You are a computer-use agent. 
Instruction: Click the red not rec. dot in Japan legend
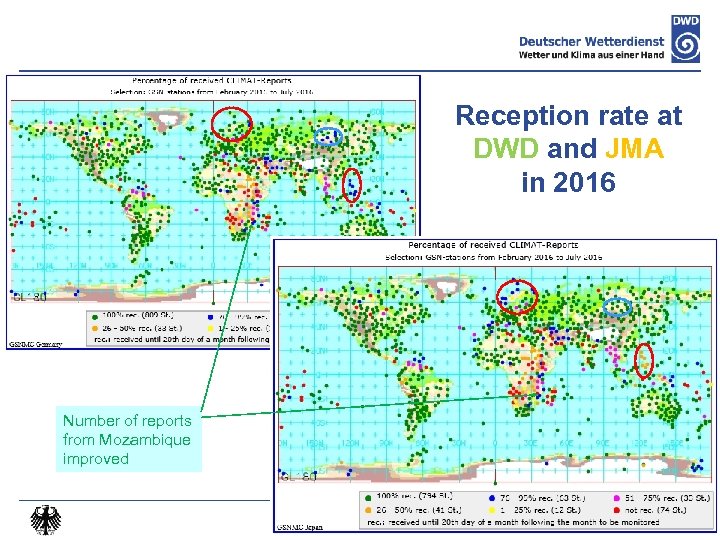pyautogui.click(x=617, y=510)
